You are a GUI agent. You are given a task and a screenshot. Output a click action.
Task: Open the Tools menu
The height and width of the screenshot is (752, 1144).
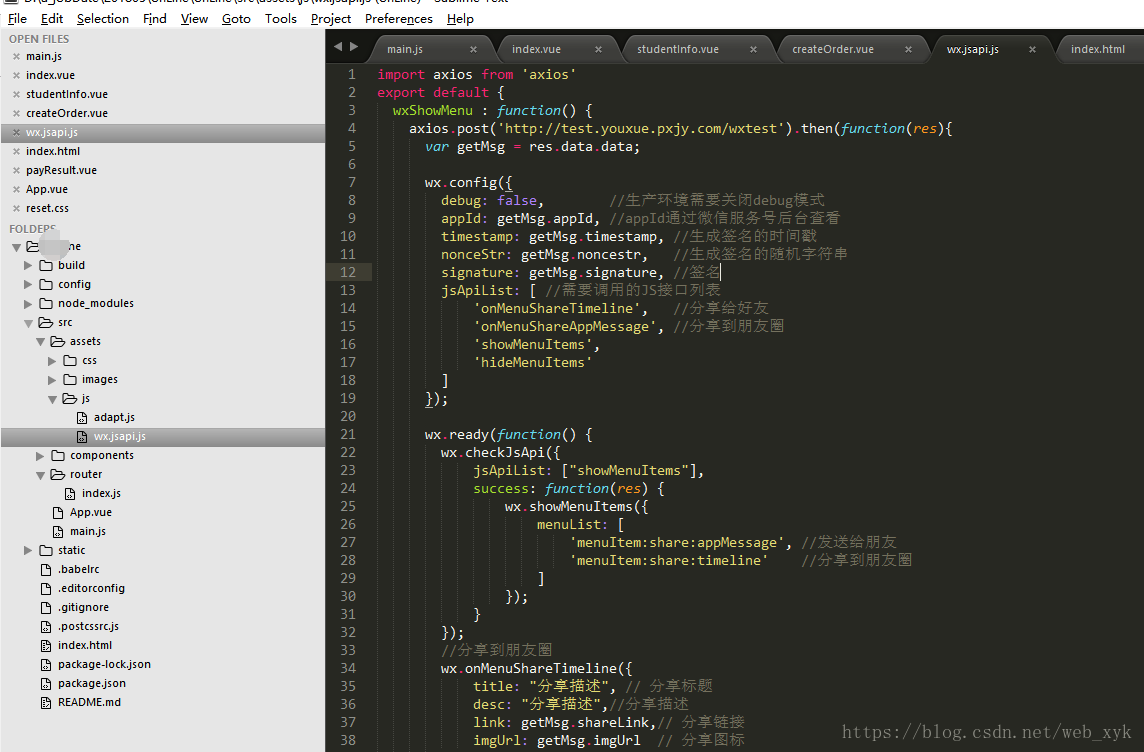pos(281,18)
